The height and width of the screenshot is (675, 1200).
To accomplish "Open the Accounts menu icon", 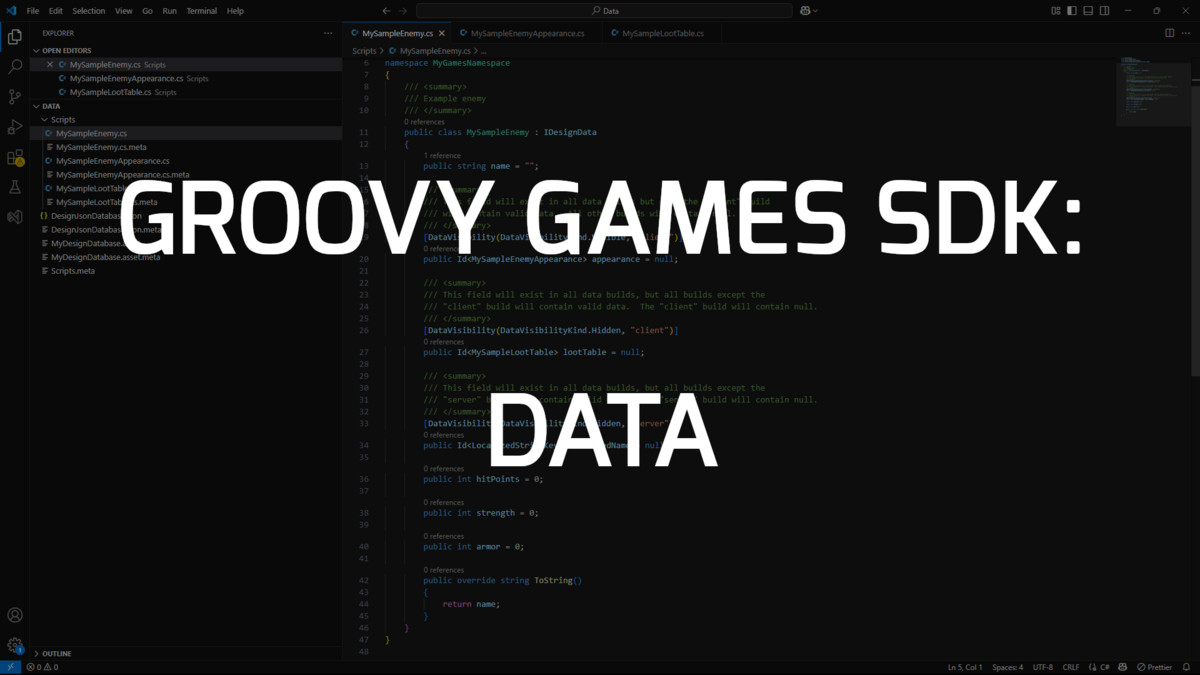I will coord(15,615).
